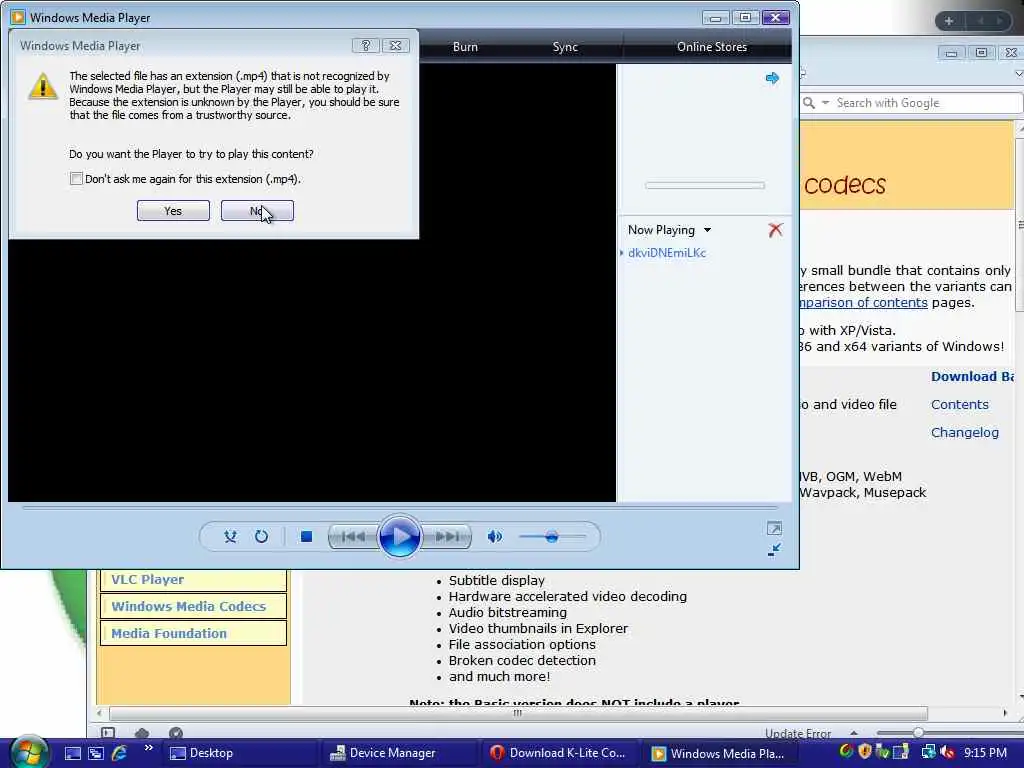
Task: Open the VLC Player sidebar link
Action: click(x=193, y=580)
